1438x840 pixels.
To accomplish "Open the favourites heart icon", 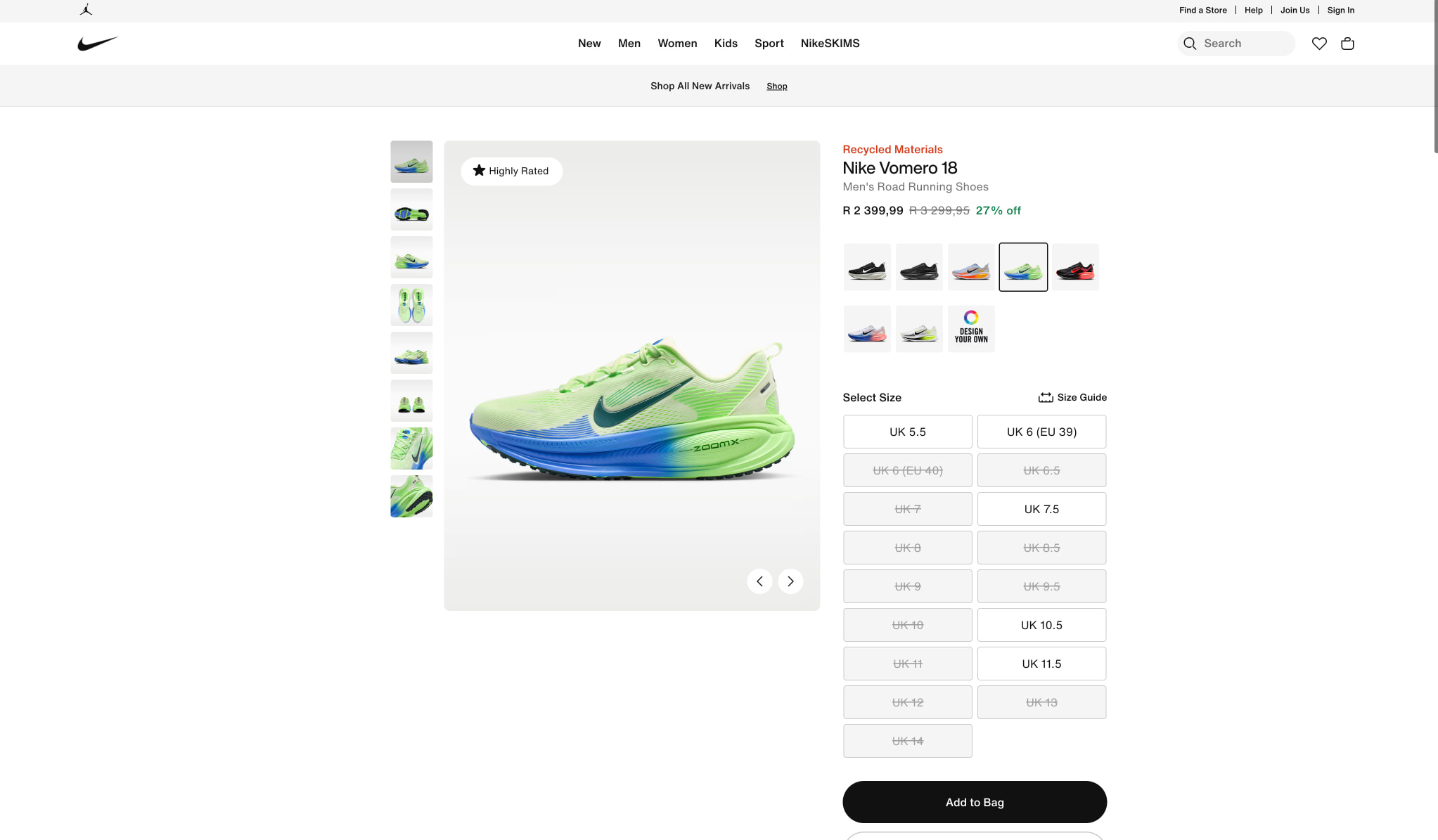I will coord(1319,44).
